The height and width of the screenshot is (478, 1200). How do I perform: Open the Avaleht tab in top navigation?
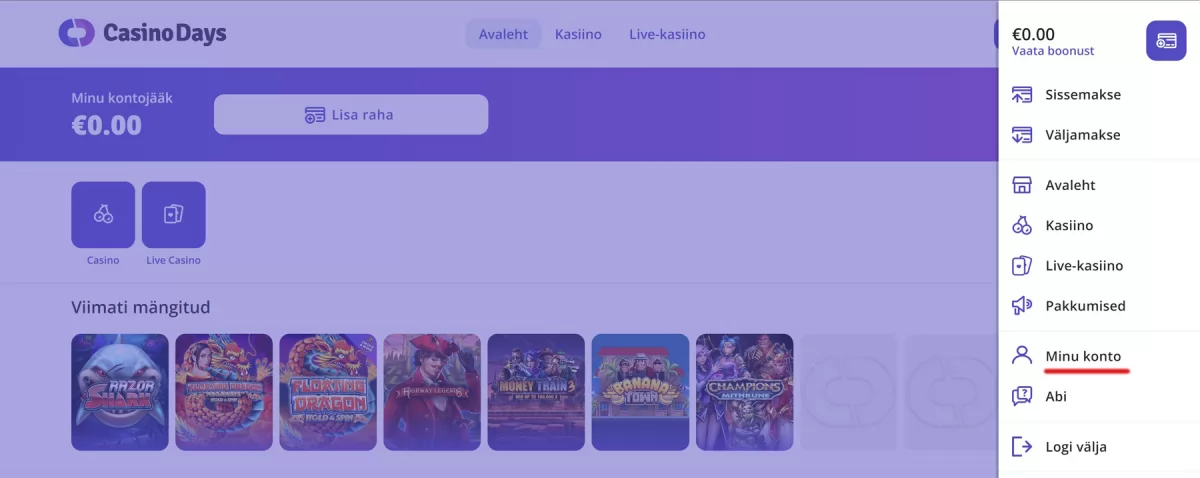[503, 34]
